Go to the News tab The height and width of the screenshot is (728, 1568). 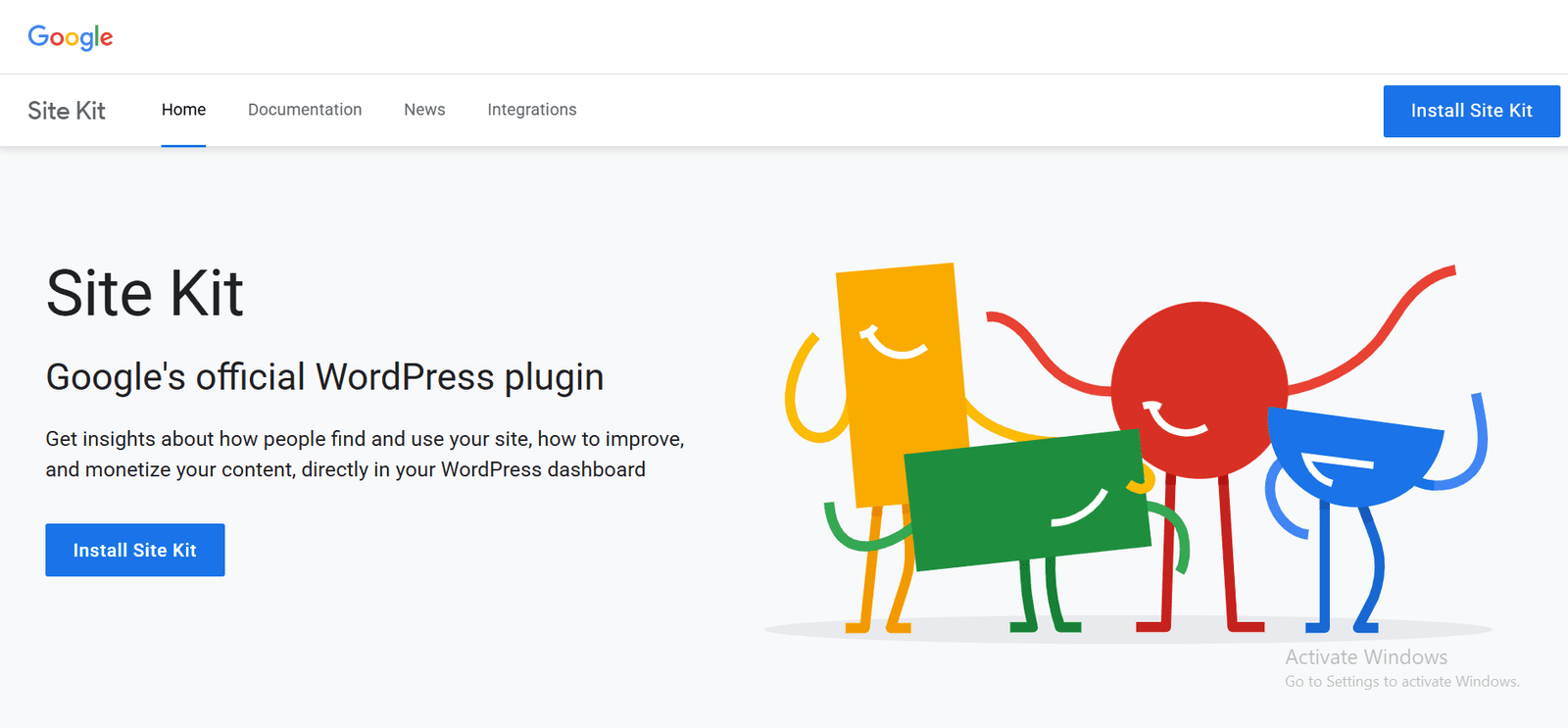424,110
